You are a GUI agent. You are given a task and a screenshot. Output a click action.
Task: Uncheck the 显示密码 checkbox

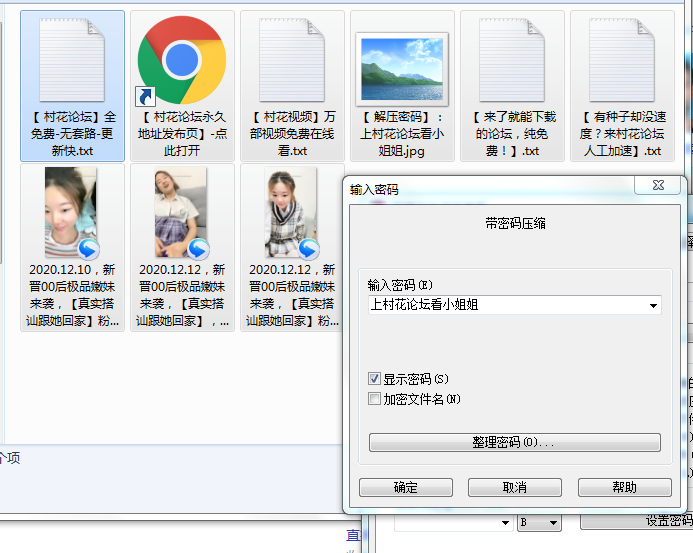pyautogui.click(x=375, y=379)
